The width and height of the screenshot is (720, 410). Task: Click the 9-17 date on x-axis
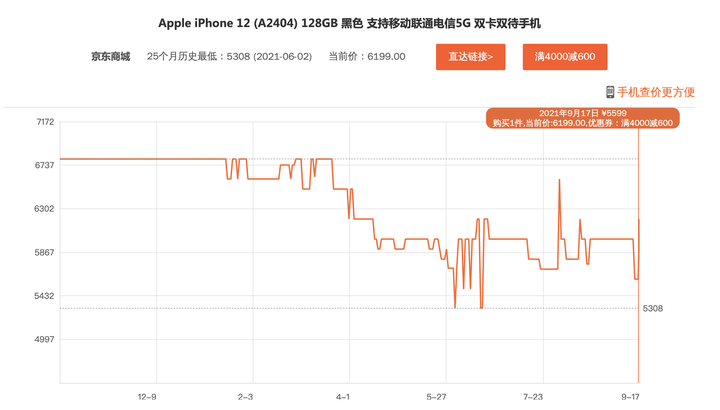(631, 397)
